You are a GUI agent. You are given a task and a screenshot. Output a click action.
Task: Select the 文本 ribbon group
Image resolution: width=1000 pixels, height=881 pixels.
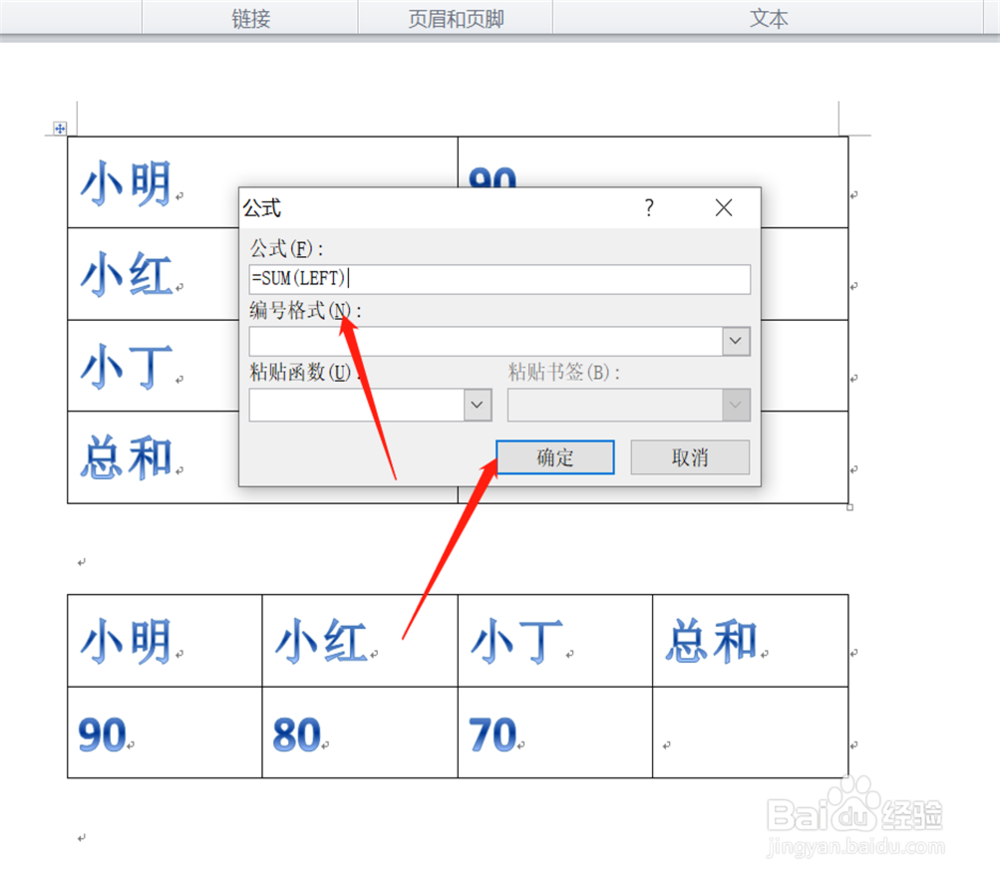coord(768,17)
